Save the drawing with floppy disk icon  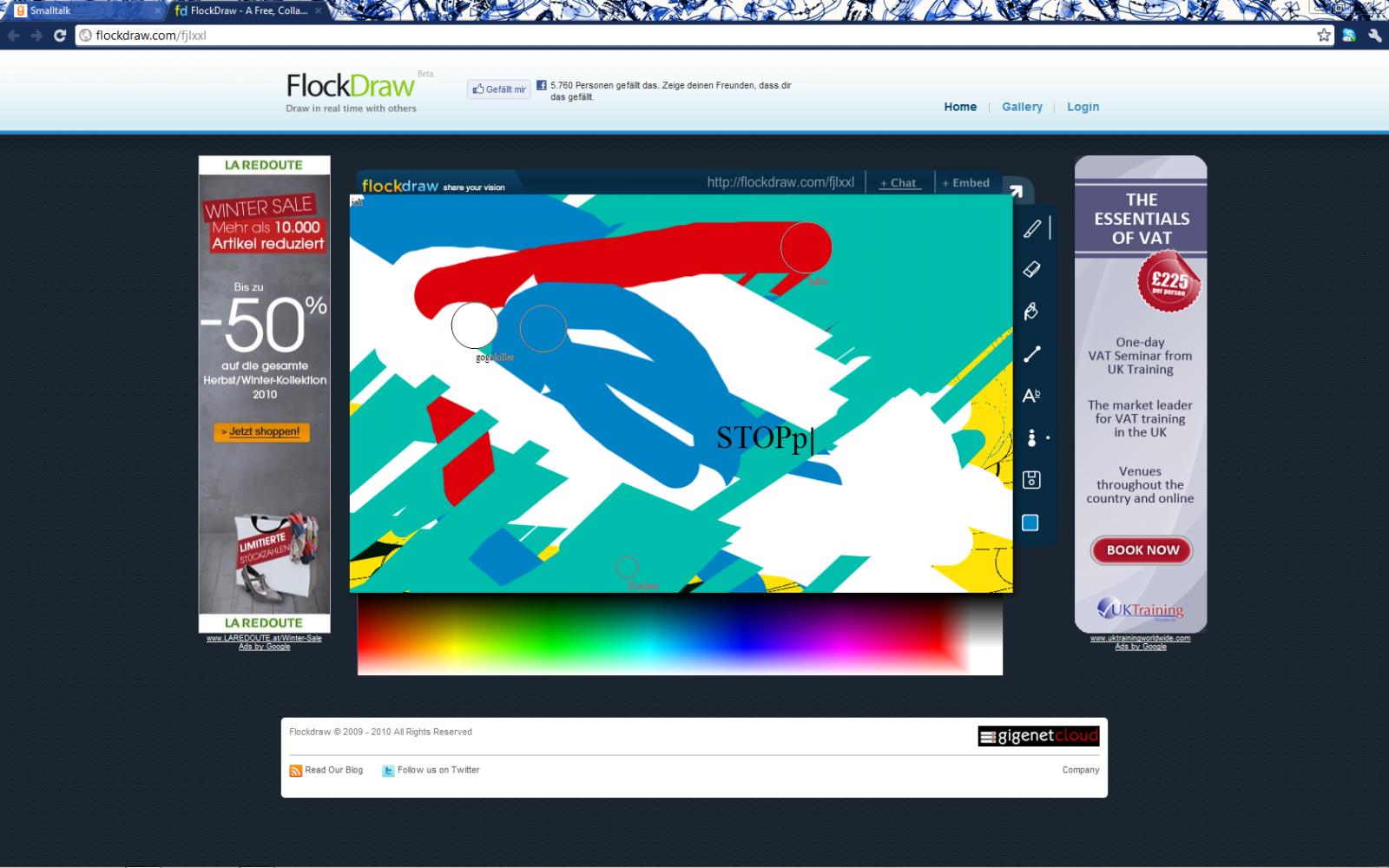(x=1031, y=480)
